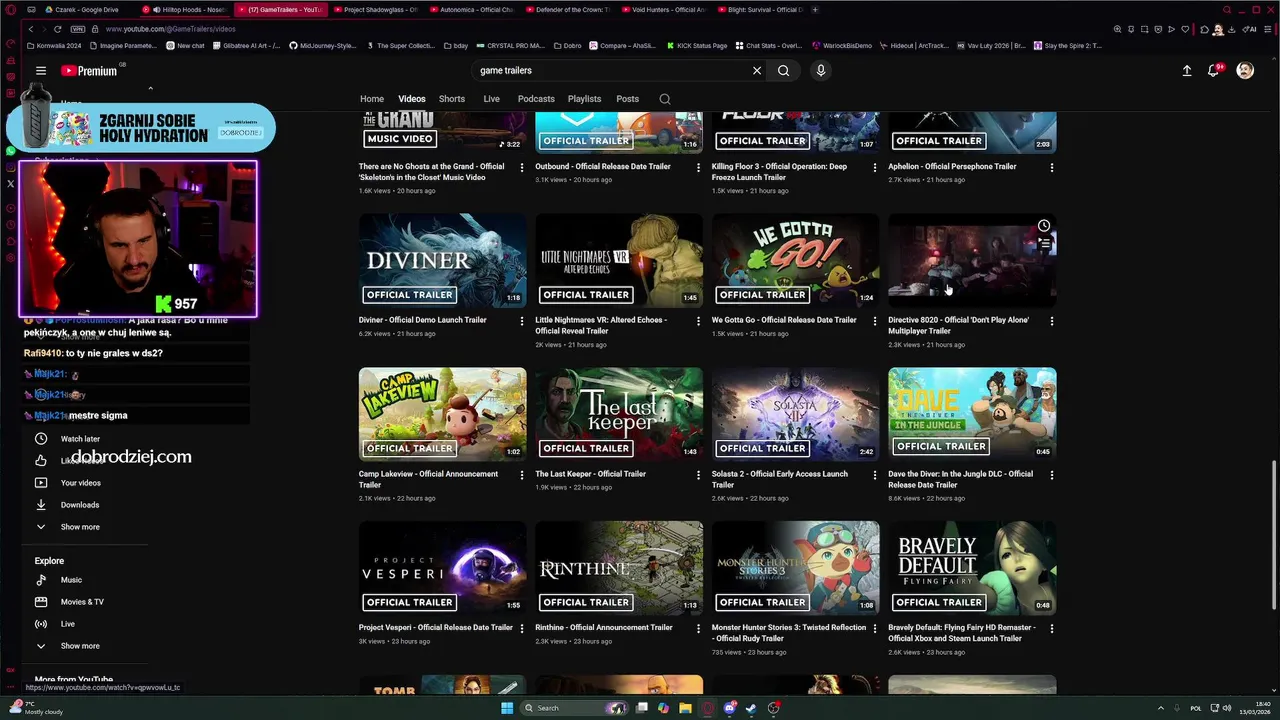1280x720 pixels.
Task: Open Live under Explore sidebar
Action: tap(67, 624)
